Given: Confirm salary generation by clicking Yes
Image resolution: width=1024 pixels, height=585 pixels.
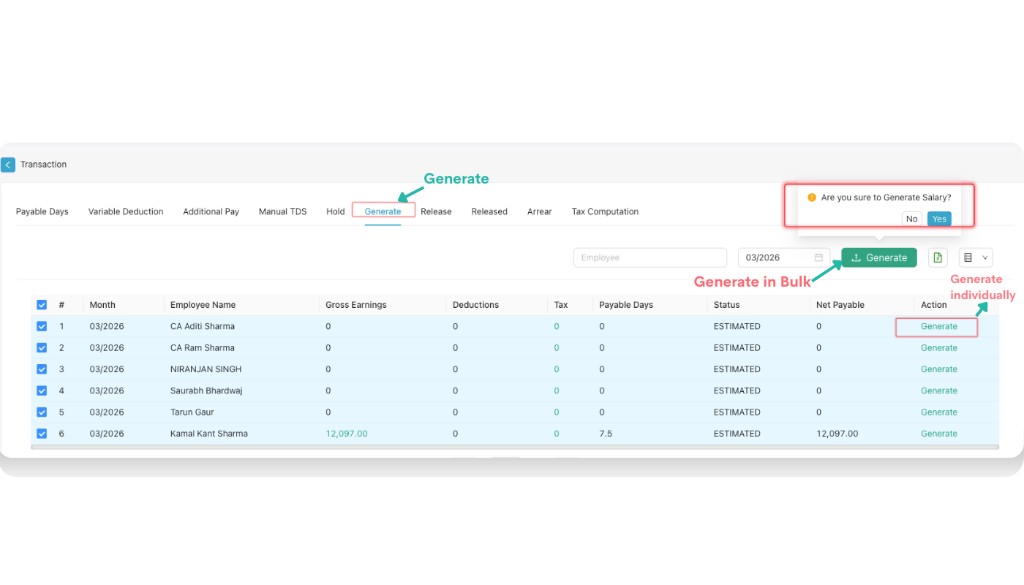Looking at the screenshot, I should pyautogui.click(x=938, y=218).
